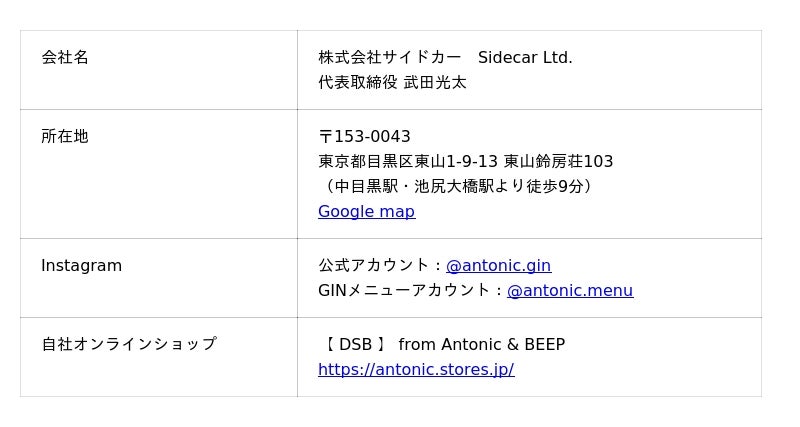
Task: Click the 公式アカウント： label text
Action: [381, 265]
